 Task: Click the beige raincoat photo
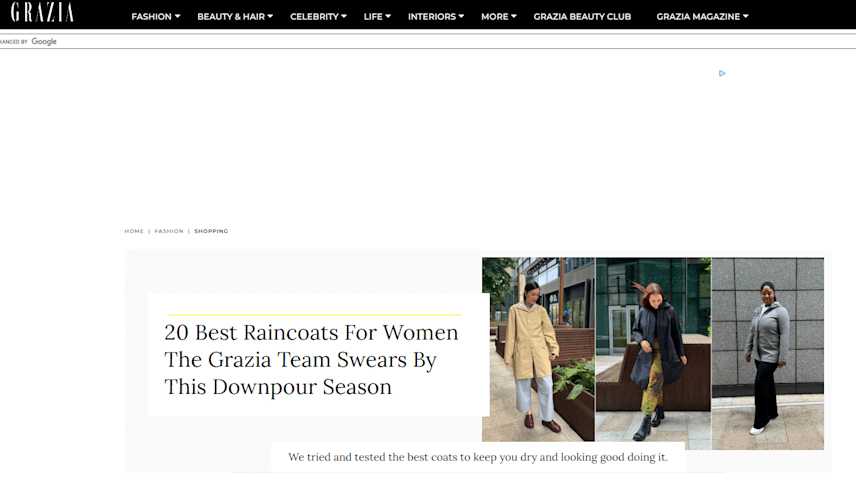538,350
